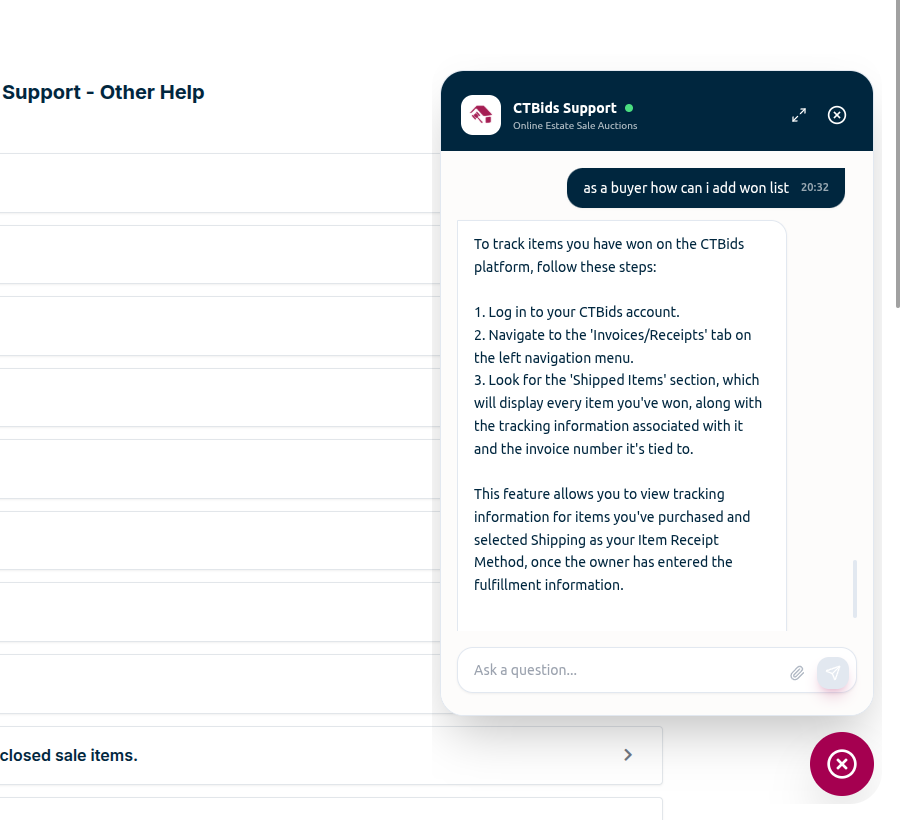
Task: Click the paperclip attachment icon
Action: [797, 673]
